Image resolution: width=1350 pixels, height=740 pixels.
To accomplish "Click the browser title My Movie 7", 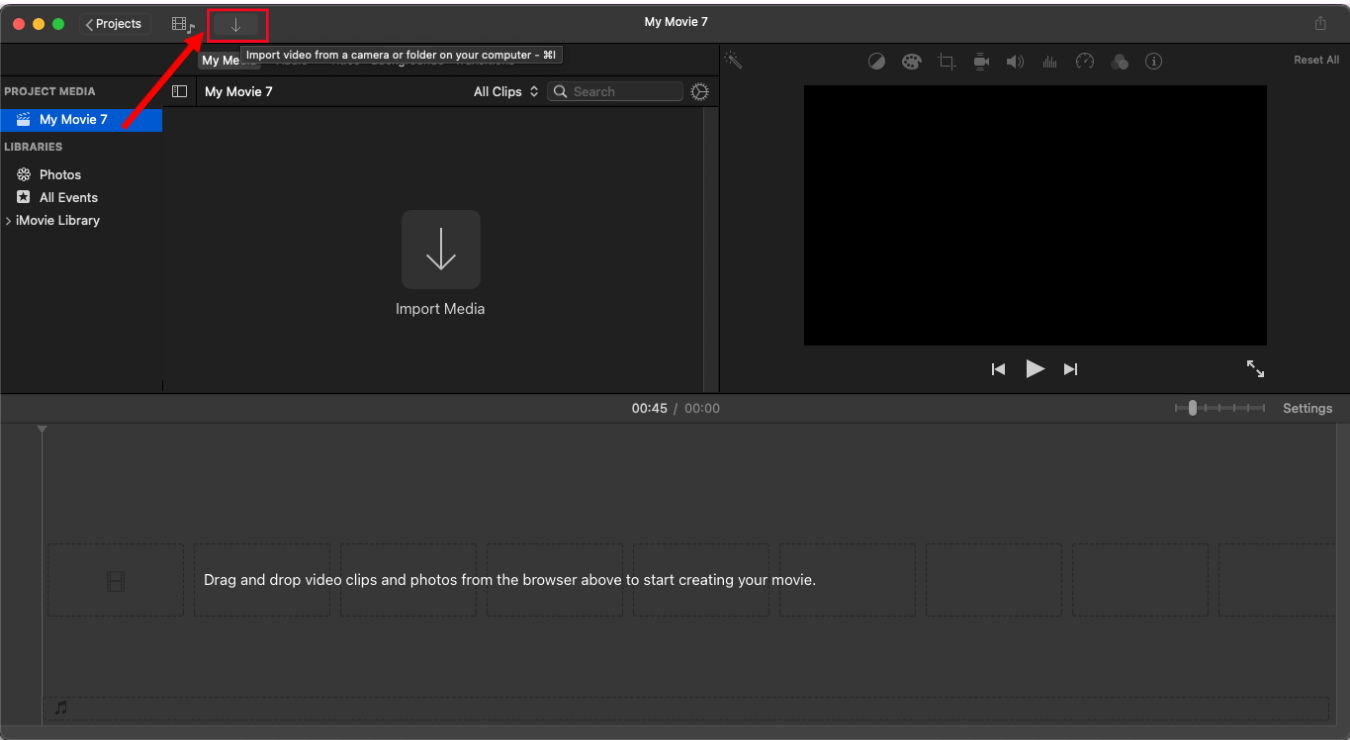I will [x=239, y=91].
